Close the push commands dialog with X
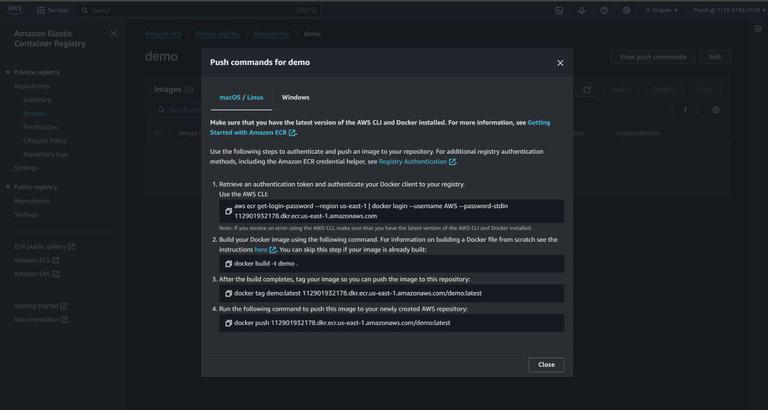Screen dimensions: 768x410 559,62
